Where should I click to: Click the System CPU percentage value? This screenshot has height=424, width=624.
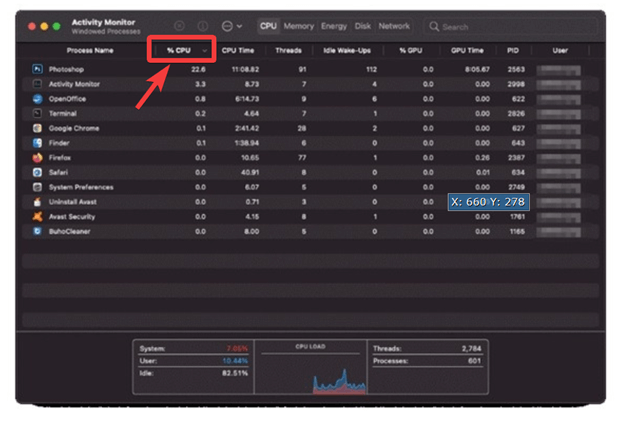237,349
